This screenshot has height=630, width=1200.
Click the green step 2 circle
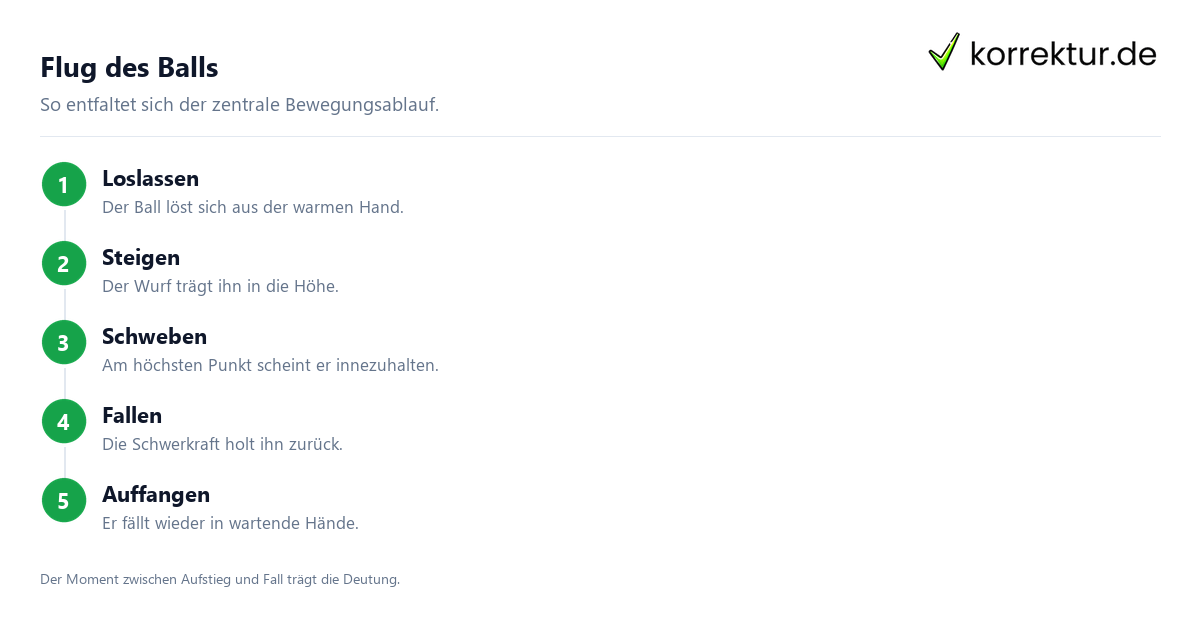[64, 263]
